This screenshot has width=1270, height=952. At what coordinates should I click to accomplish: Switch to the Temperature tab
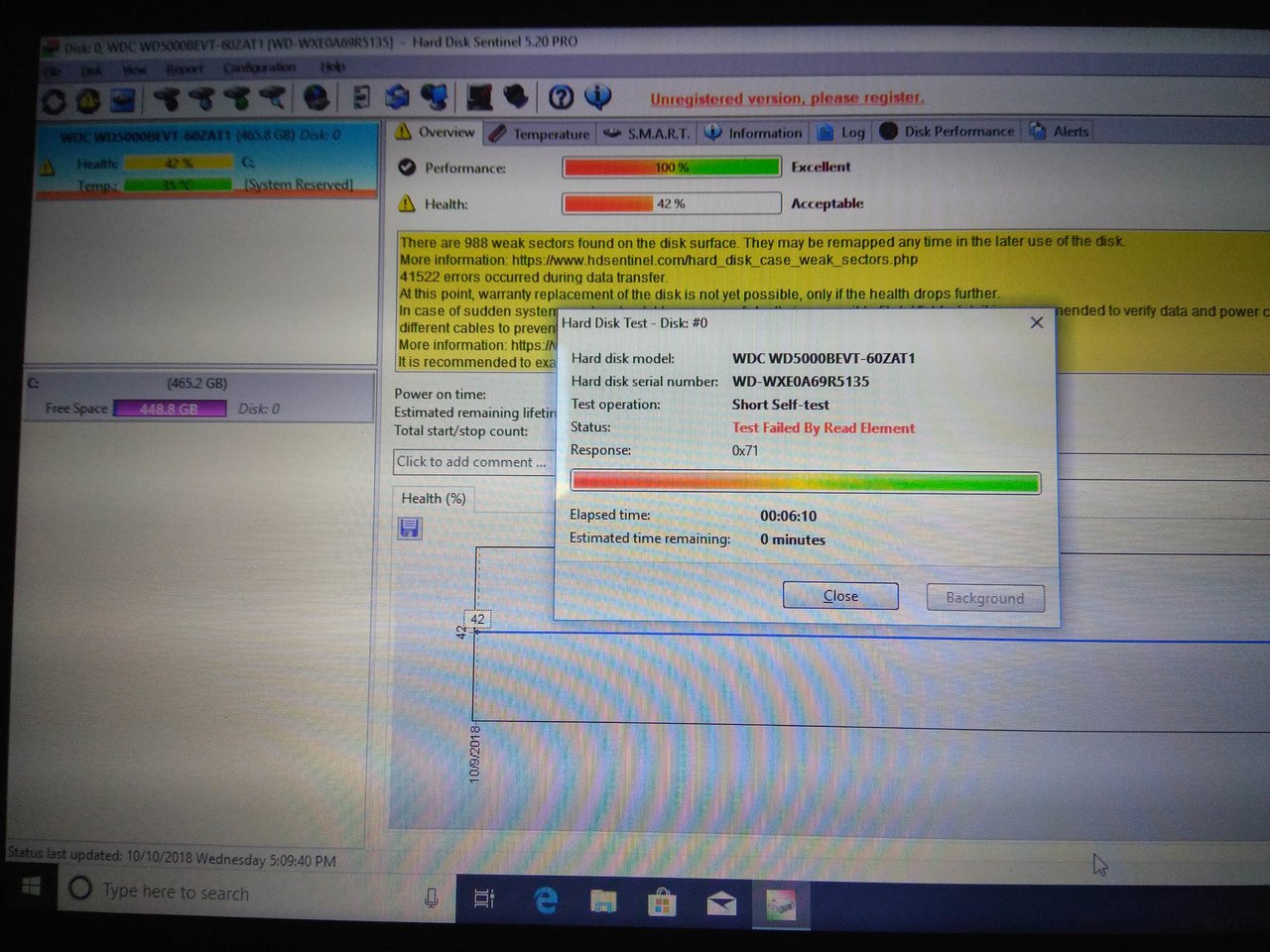(541, 134)
